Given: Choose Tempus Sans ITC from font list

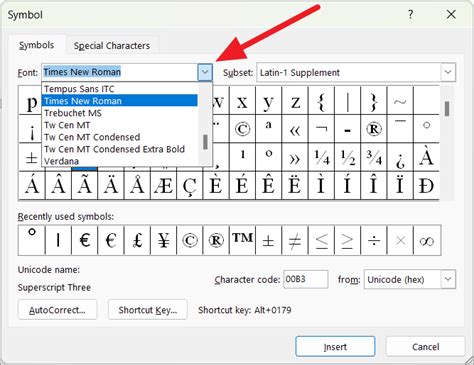Looking at the screenshot, I should click(x=120, y=89).
